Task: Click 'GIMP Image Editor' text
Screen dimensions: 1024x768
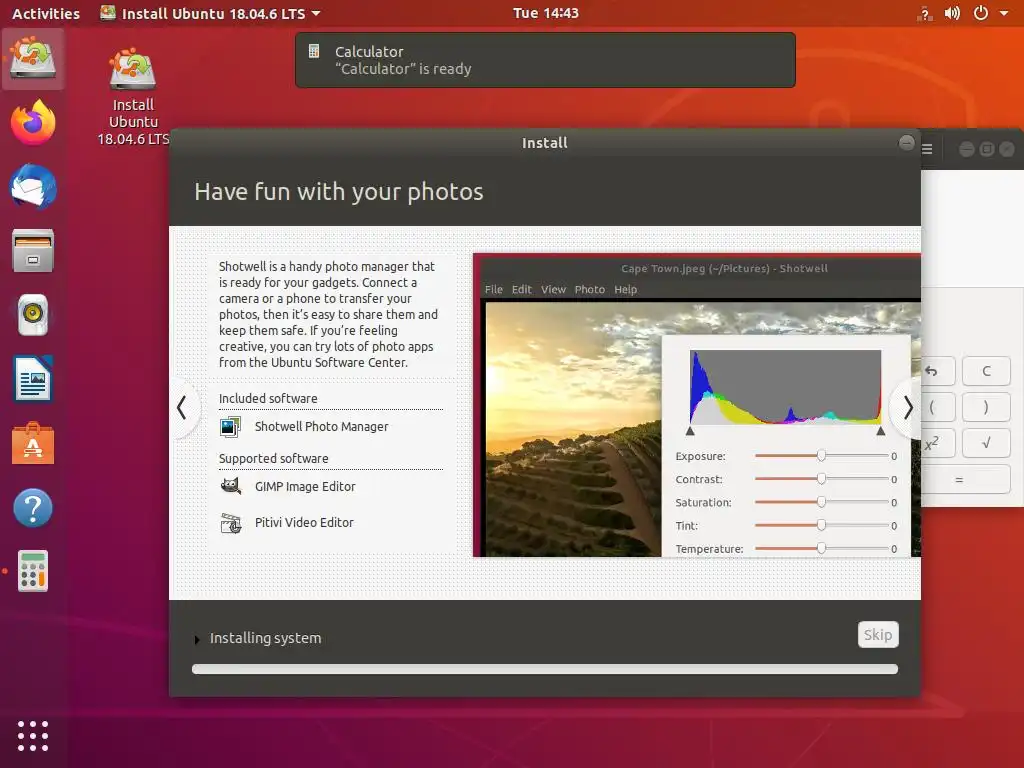Action: pos(305,487)
